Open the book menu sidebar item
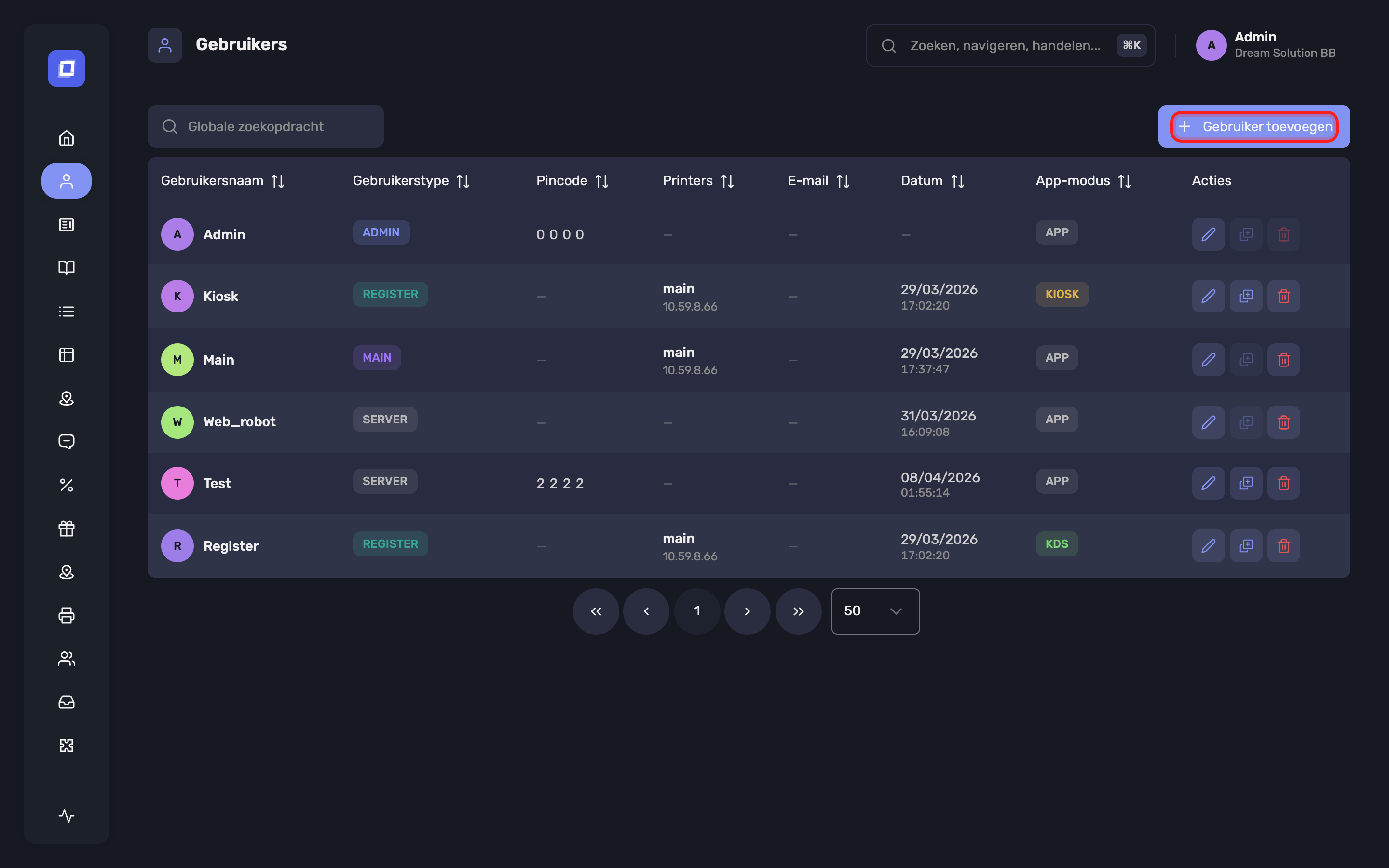The height and width of the screenshot is (868, 1389). [67, 268]
